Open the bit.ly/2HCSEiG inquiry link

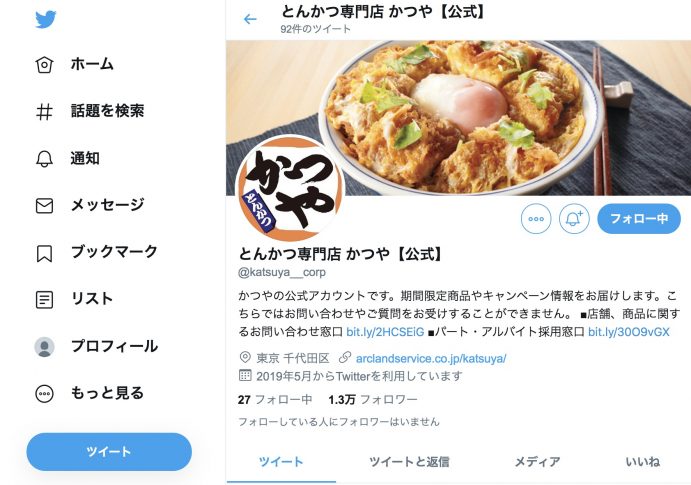[x=385, y=332]
